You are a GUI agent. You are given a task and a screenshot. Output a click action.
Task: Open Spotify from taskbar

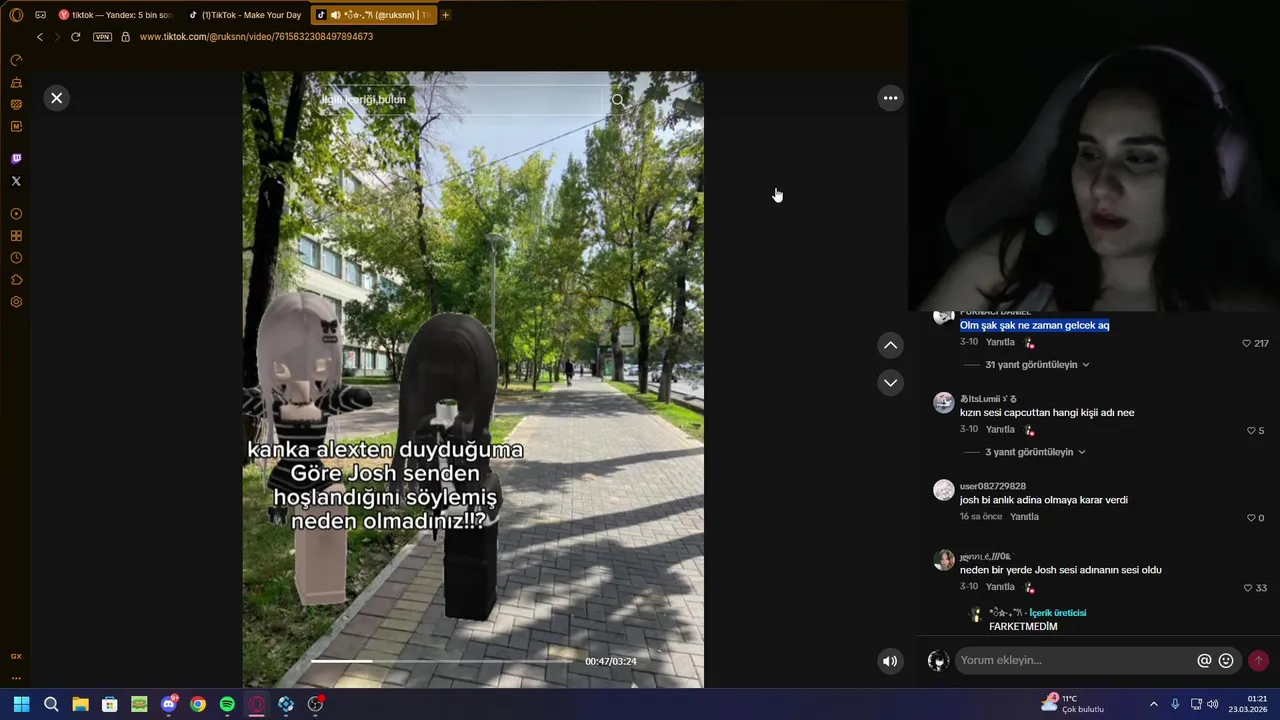coord(227,704)
